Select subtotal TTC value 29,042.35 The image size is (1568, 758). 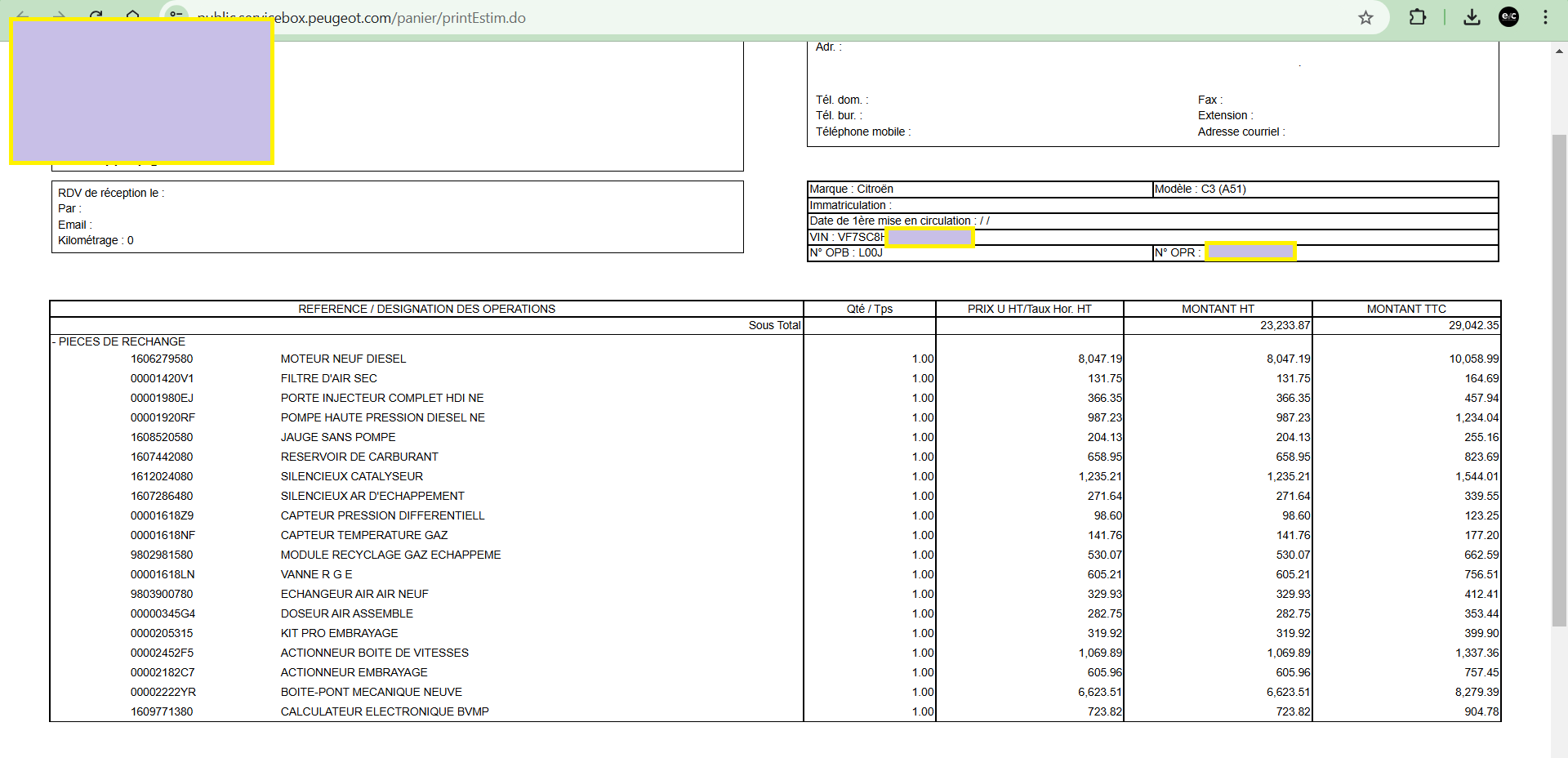coord(1473,325)
